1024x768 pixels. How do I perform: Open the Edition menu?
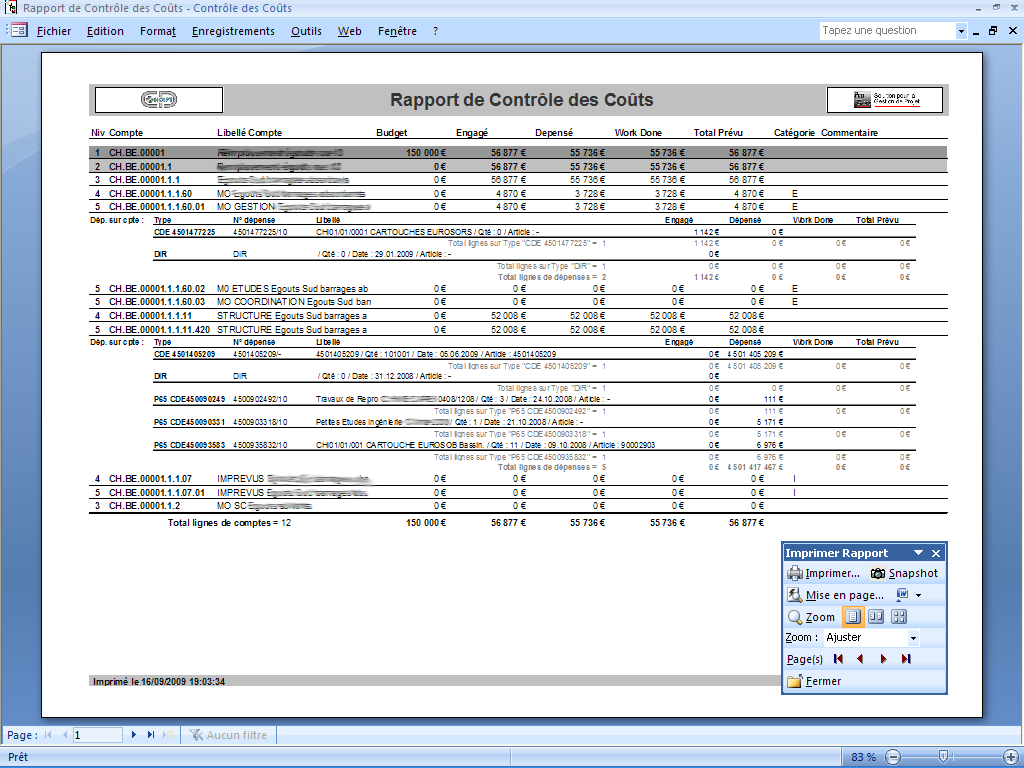[105, 31]
